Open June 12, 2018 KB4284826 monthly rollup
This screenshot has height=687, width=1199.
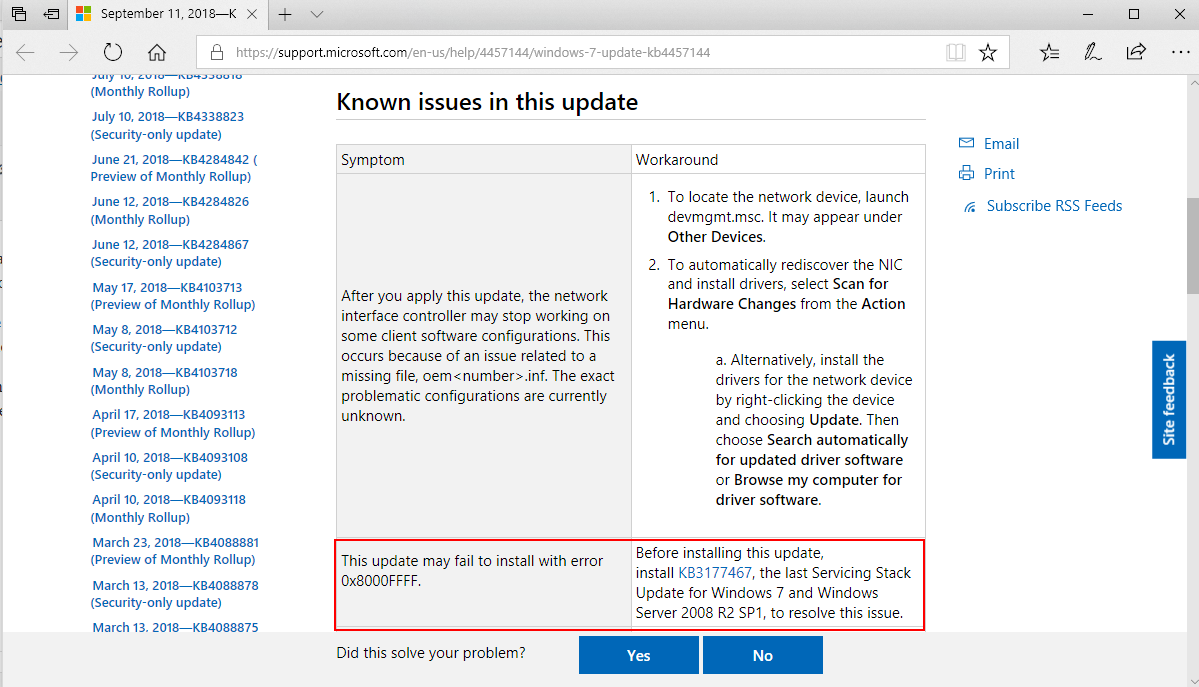click(x=170, y=210)
